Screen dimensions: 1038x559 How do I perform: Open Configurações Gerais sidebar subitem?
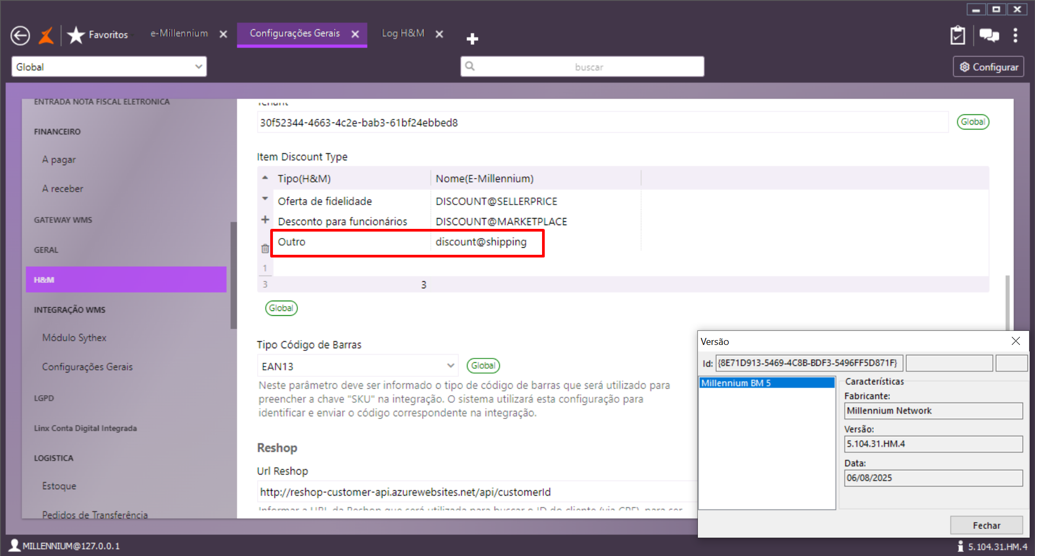[87, 367]
